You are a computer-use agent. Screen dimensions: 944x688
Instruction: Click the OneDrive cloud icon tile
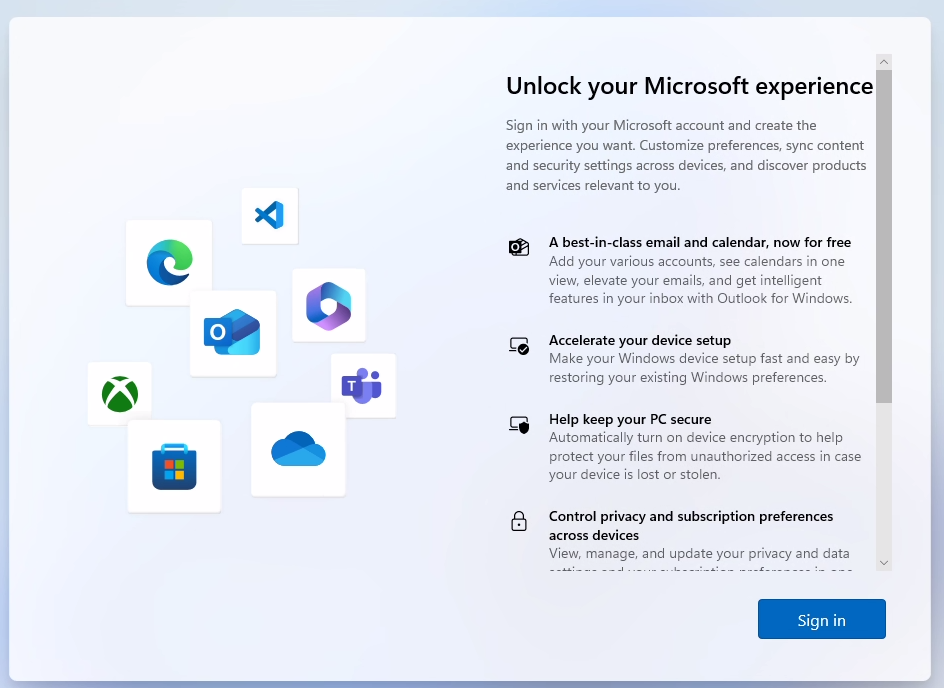tap(299, 450)
